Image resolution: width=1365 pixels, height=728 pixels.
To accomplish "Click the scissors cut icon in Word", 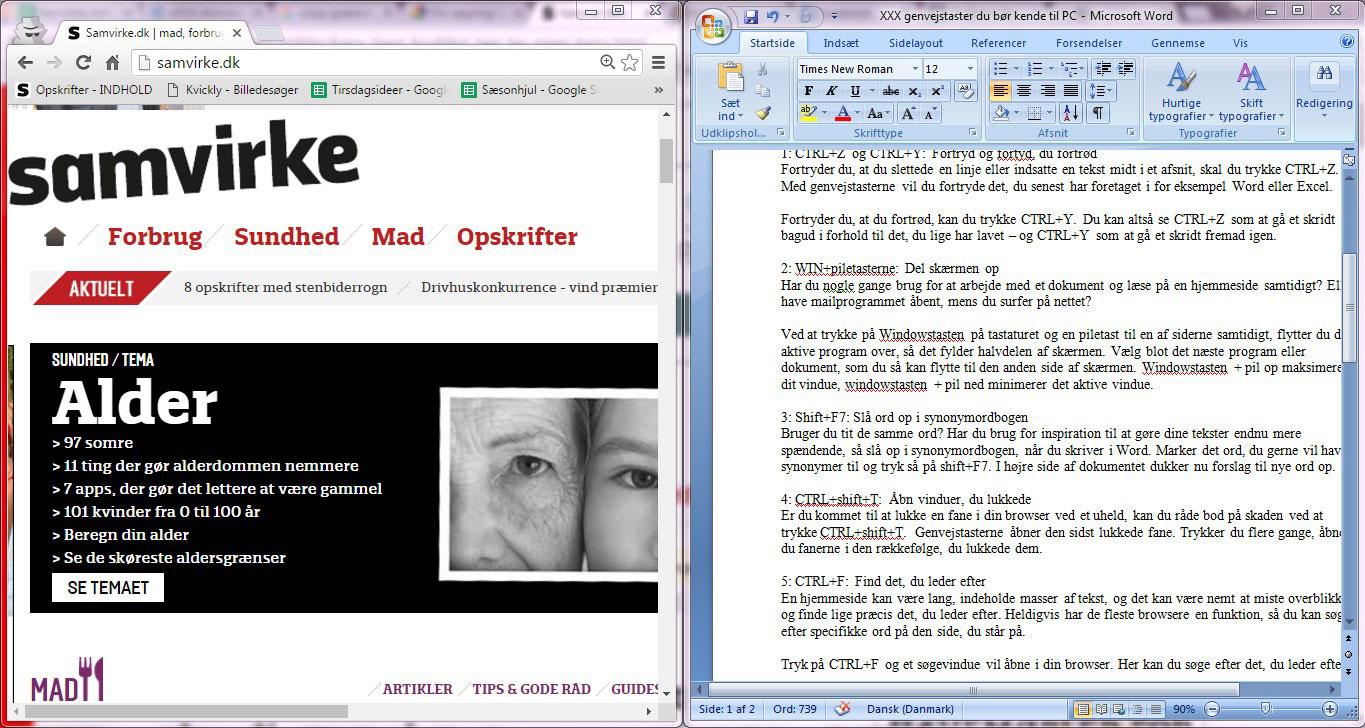I will tap(762, 70).
